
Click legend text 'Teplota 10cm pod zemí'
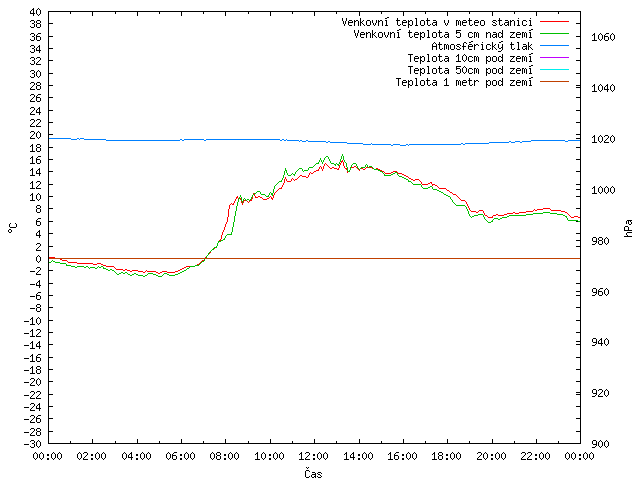click(470, 58)
